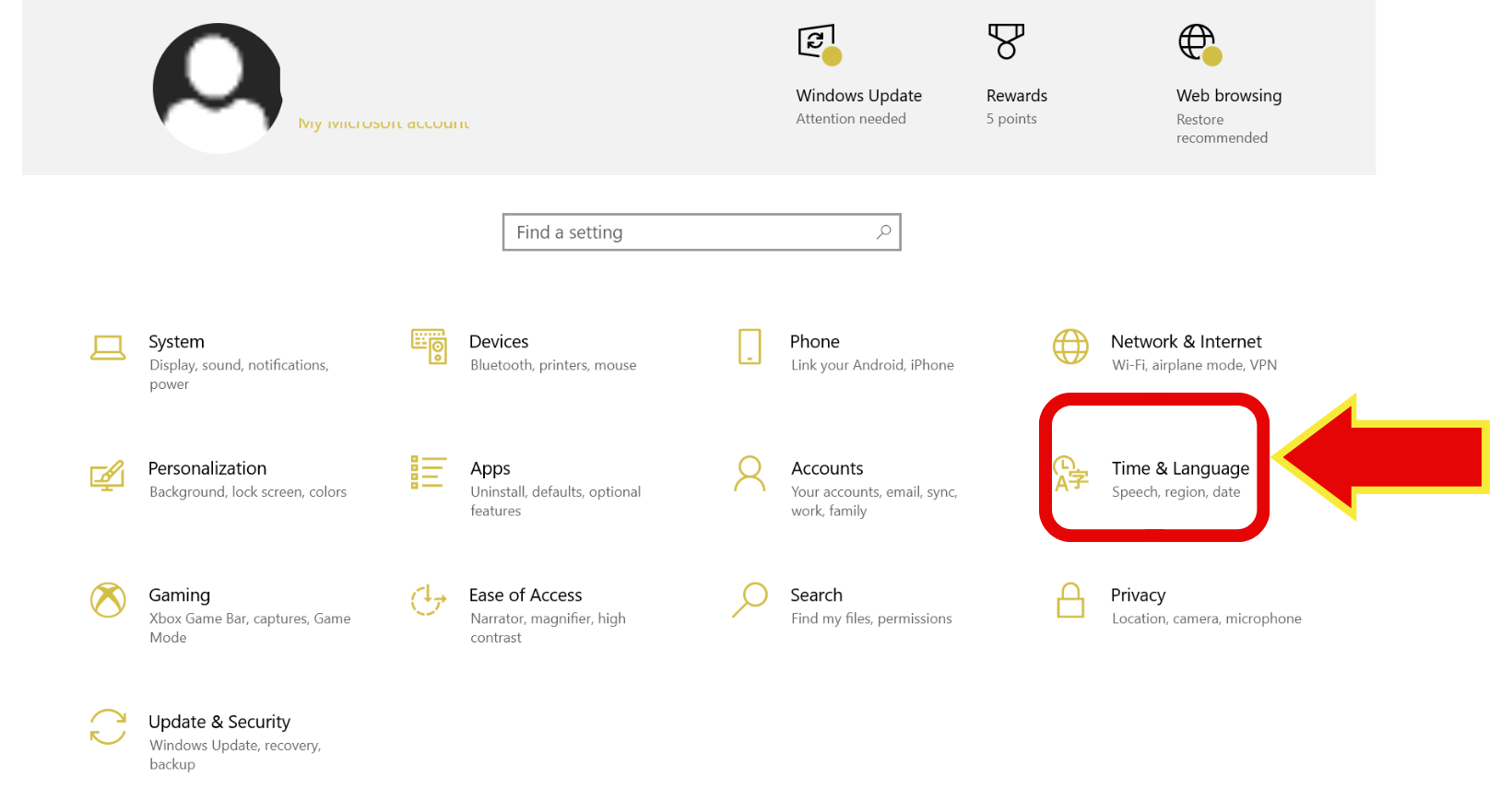Click "Background, lock screen, colors" description
Viewport: 1512px width, 789px height.
248,492
